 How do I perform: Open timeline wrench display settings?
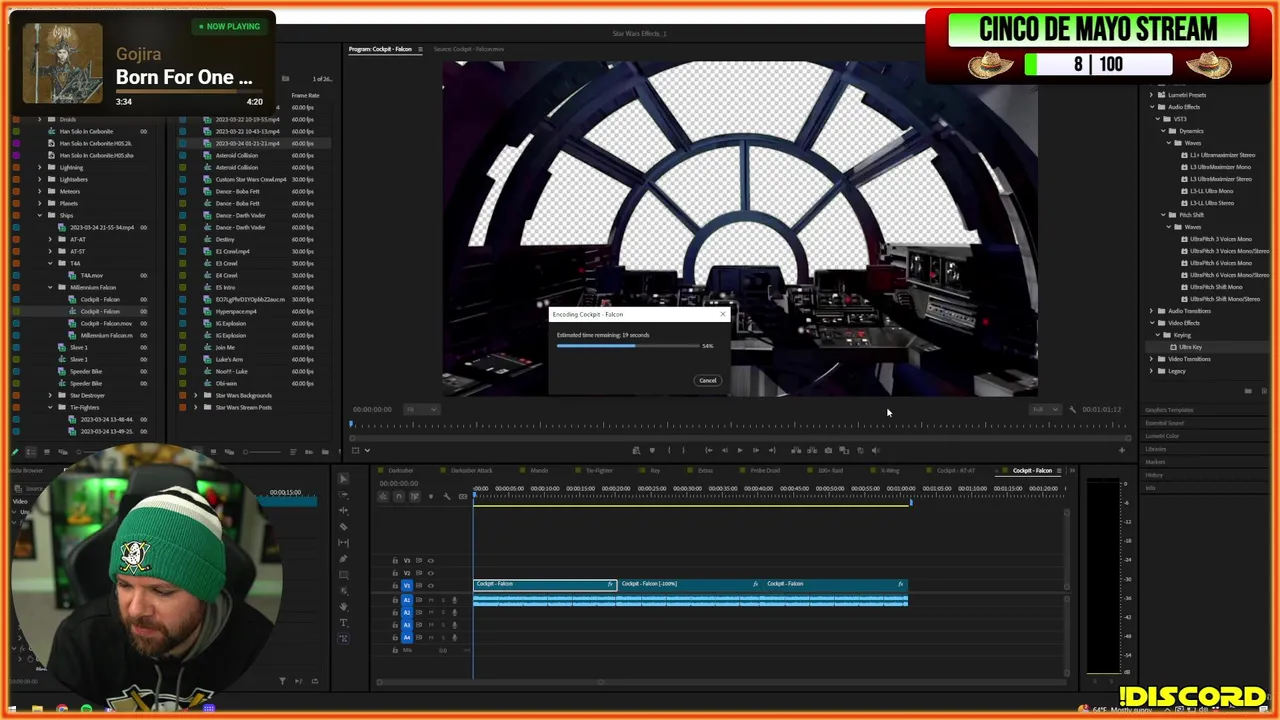[447, 496]
